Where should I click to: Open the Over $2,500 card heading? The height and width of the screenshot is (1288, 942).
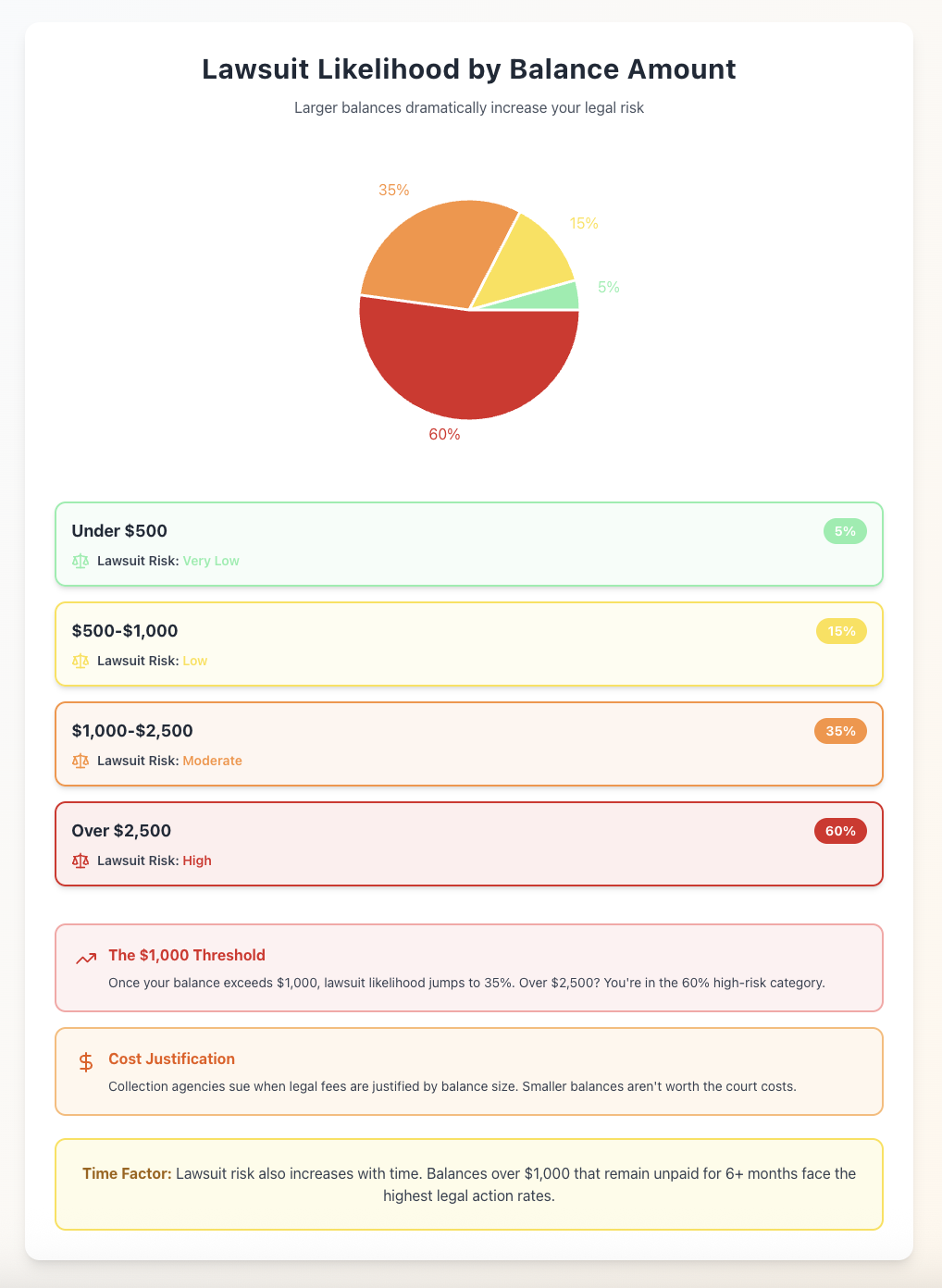pyautogui.click(x=121, y=831)
